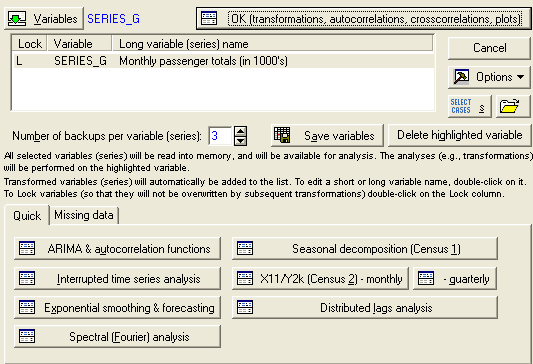This screenshot has height=364, width=533.
Task: Open X11/Y2k (Census 2) - monthly
Action: (x=320, y=278)
